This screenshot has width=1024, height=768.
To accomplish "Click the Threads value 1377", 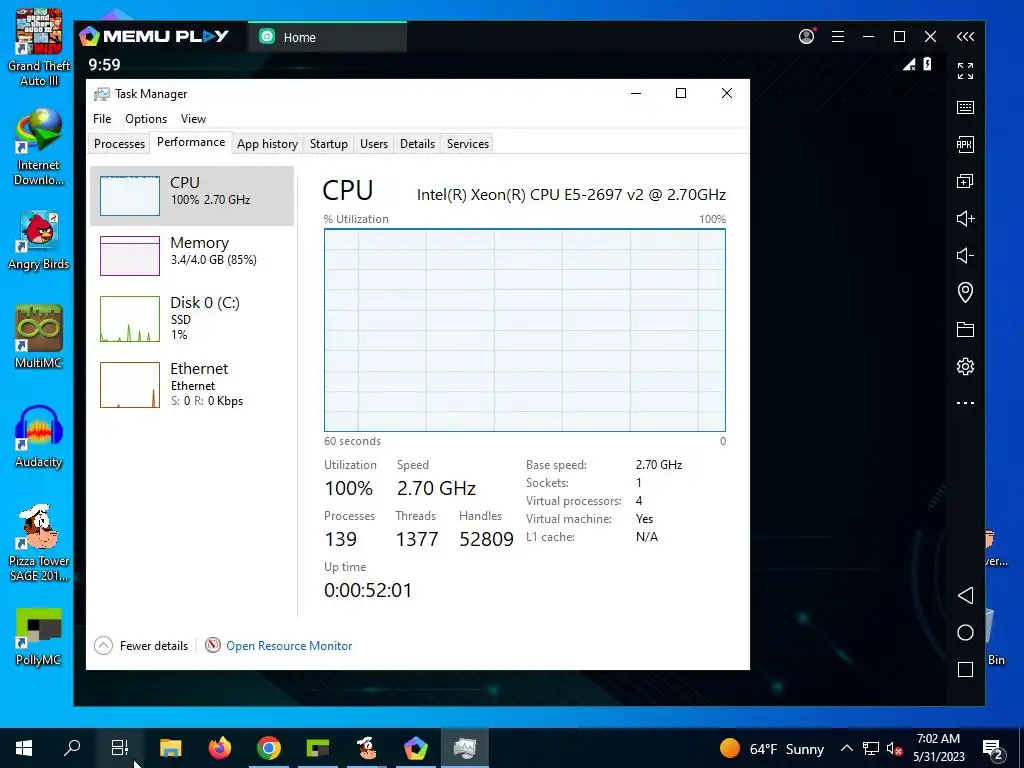I will click(417, 539).
